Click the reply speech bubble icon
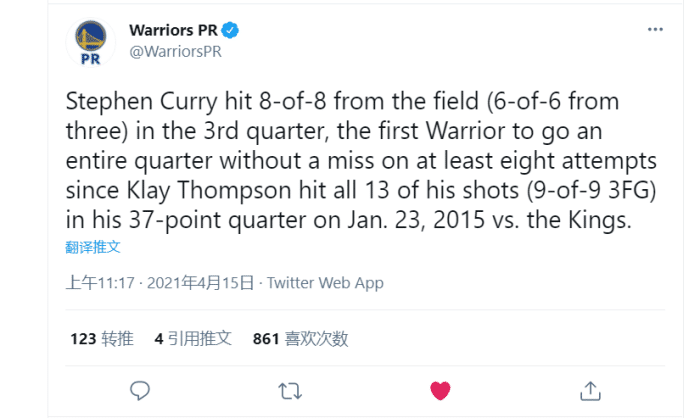 [x=141, y=389]
